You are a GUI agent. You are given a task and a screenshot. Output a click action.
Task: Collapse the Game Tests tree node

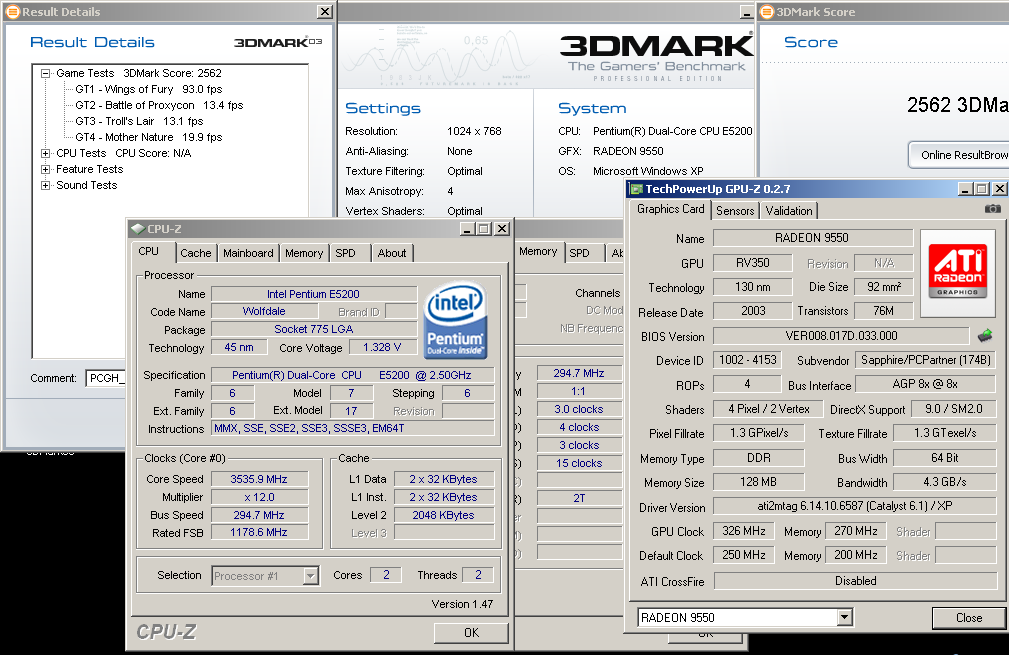45,73
